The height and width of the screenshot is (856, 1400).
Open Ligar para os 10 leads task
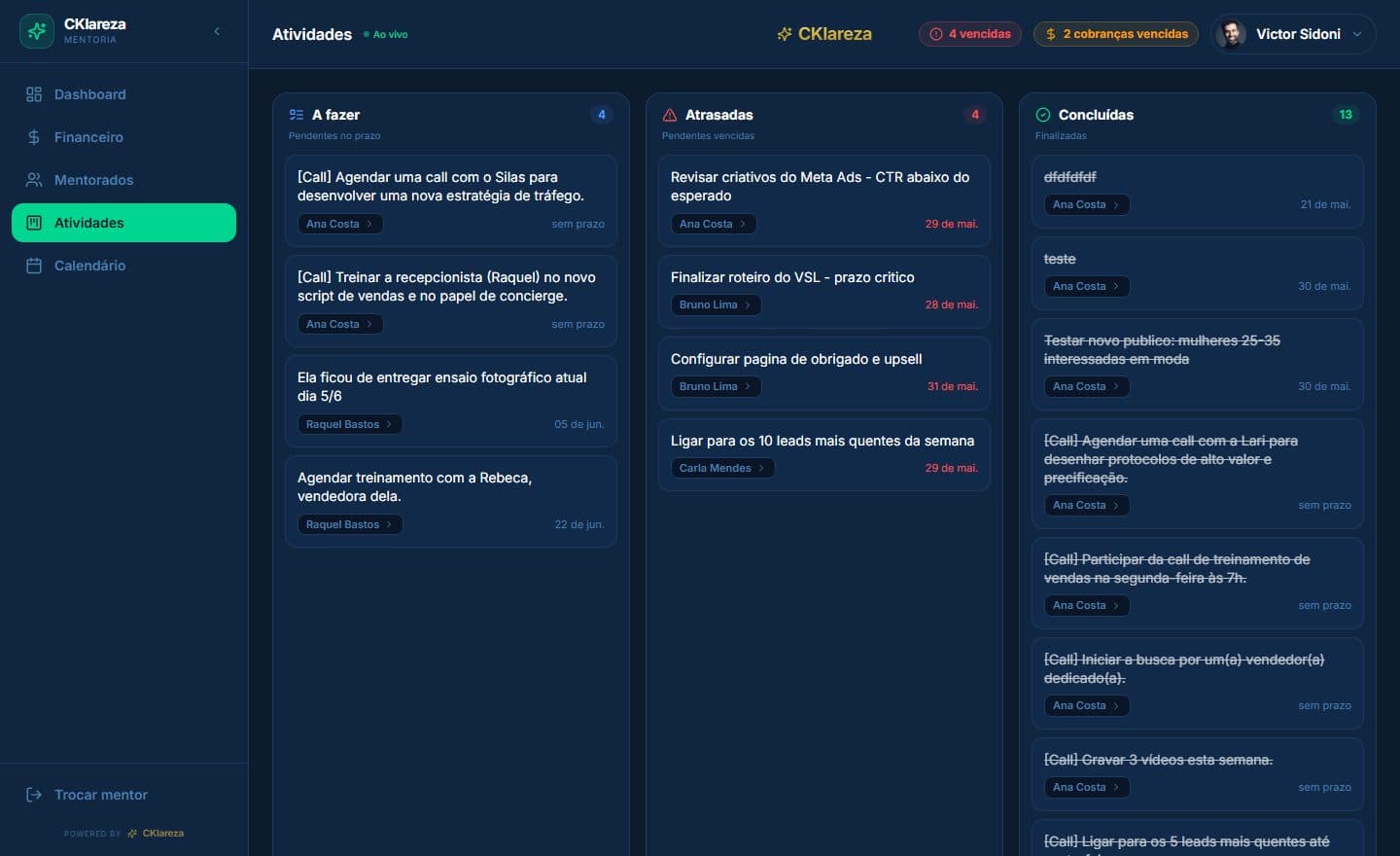tap(824, 453)
